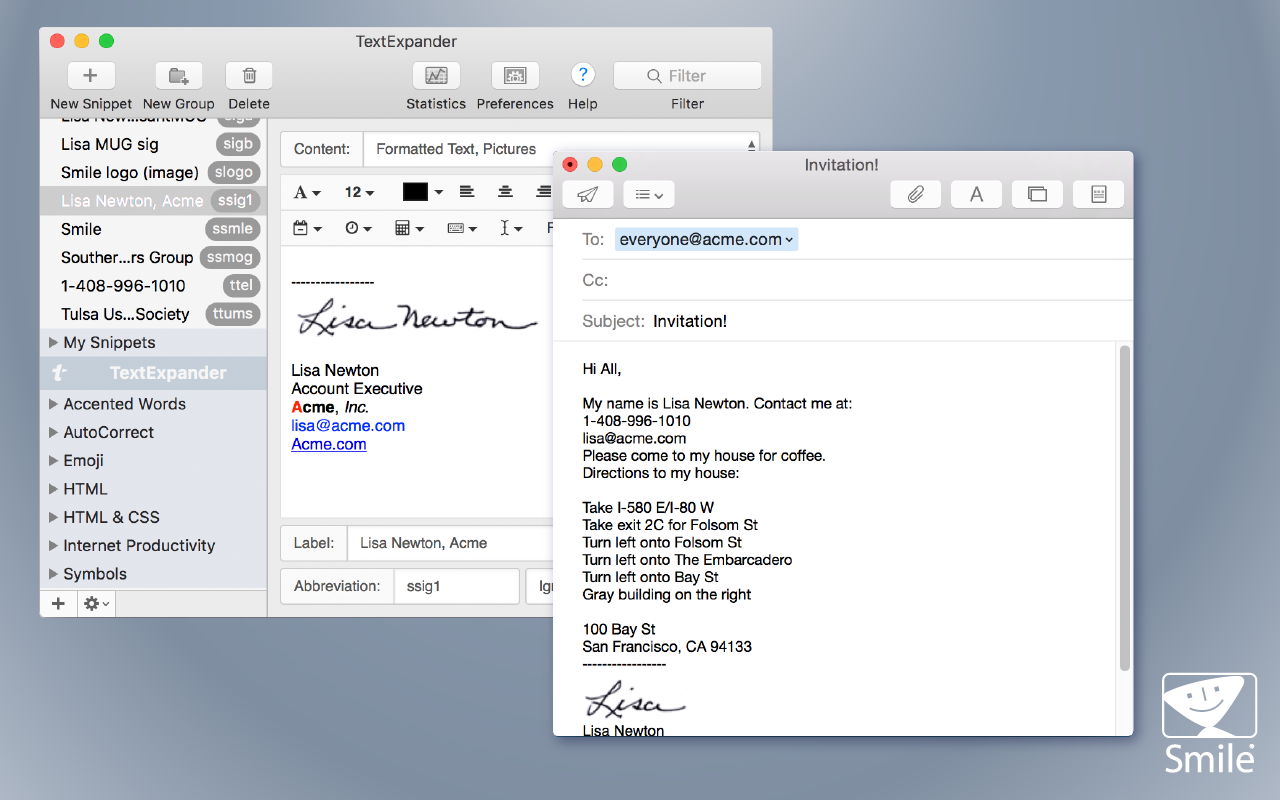Open the text color swatch
Screen dimensions: 1280x800
pyautogui.click(x=418, y=191)
